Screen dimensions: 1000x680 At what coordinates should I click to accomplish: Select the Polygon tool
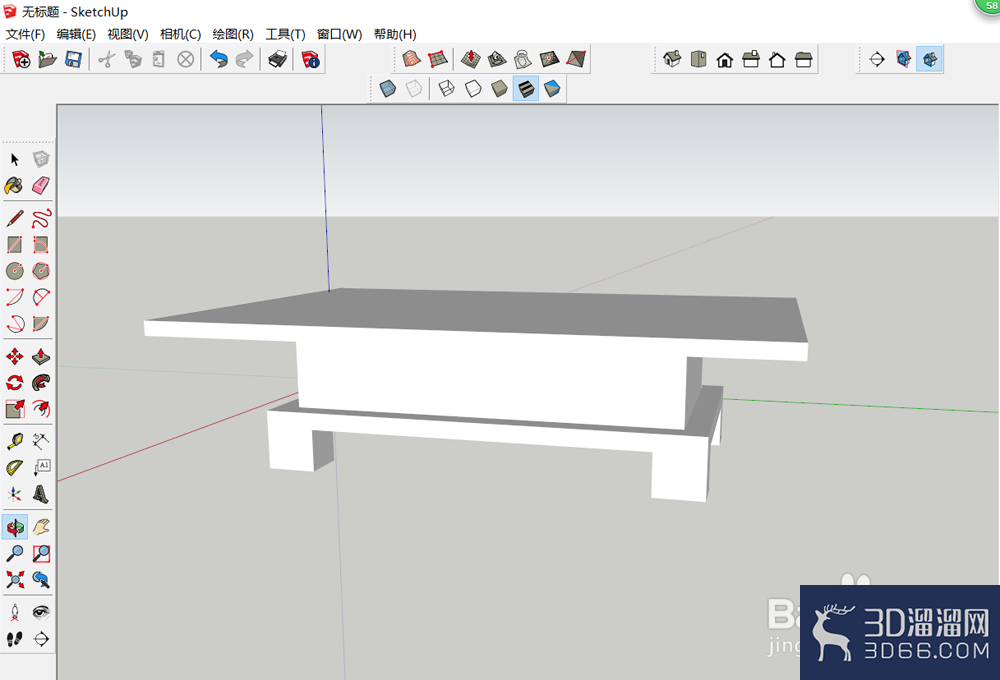[x=41, y=271]
